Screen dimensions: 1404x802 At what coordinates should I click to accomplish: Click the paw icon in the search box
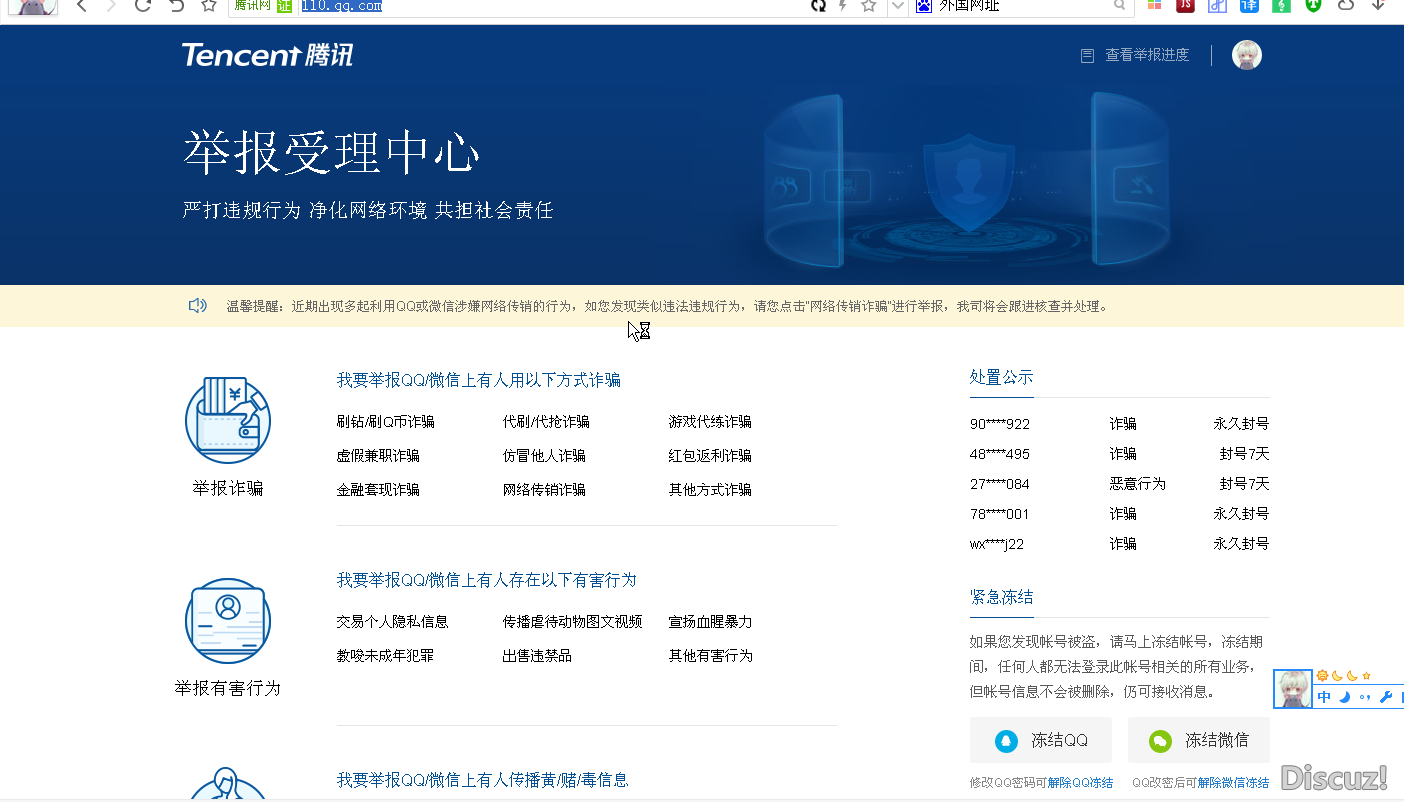[x=923, y=6]
